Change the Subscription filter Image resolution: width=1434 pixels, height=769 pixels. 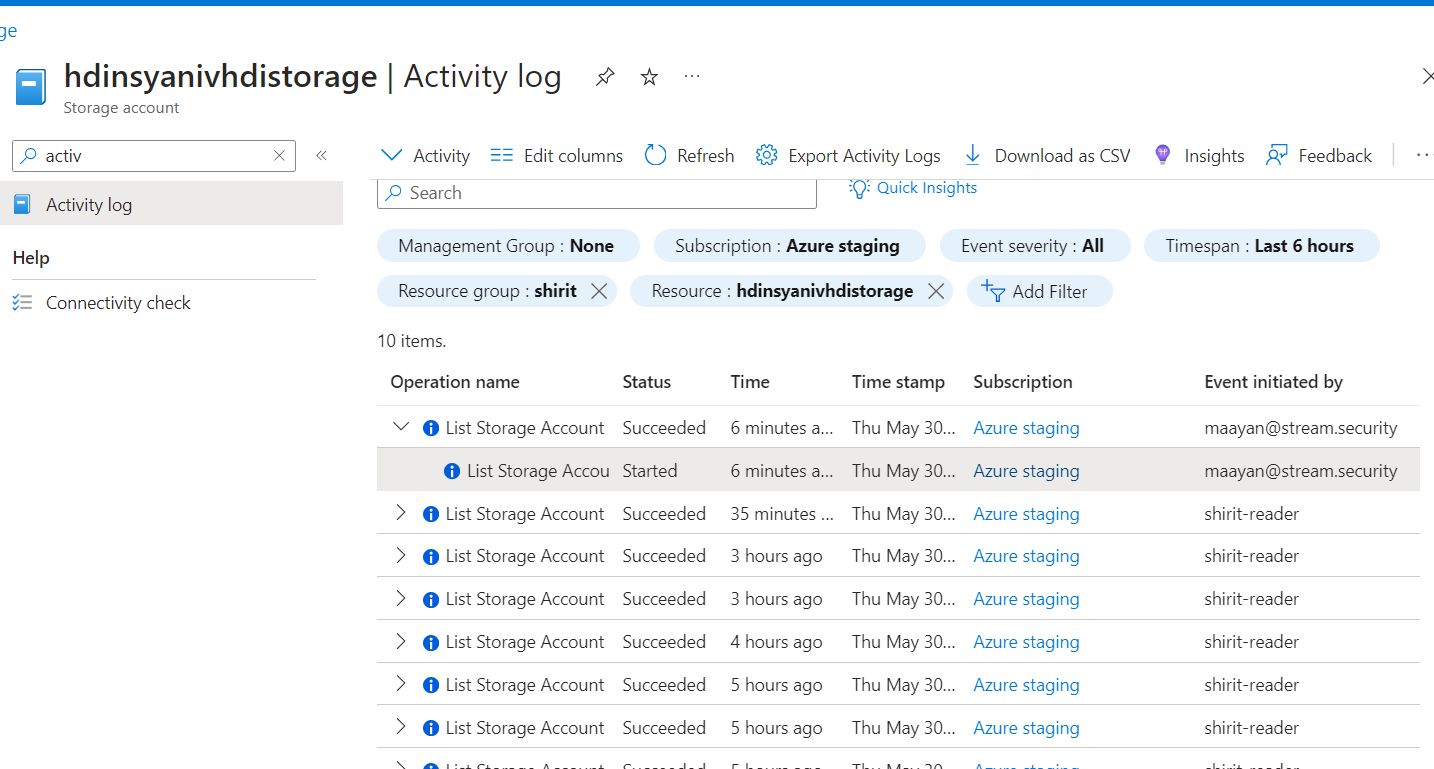pos(789,246)
